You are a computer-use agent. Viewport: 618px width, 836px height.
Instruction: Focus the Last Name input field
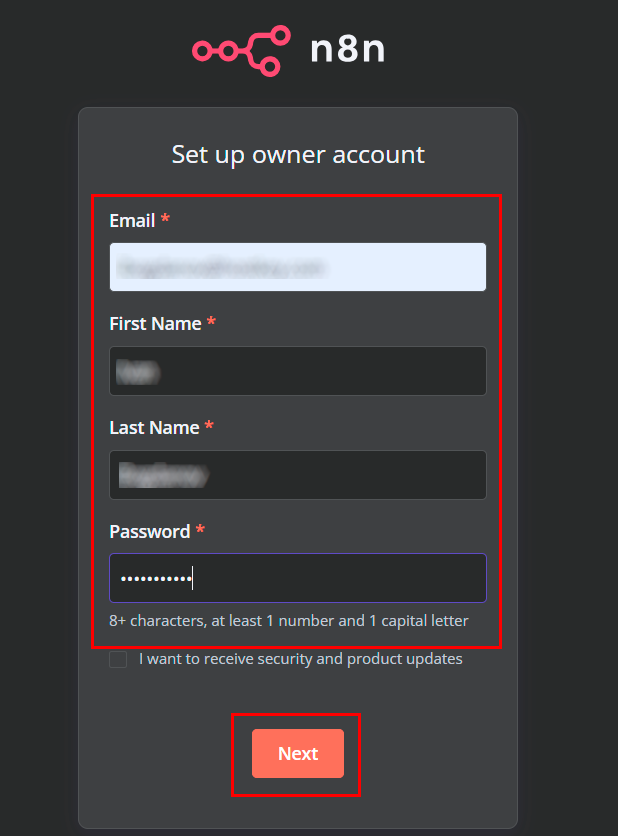297,475
